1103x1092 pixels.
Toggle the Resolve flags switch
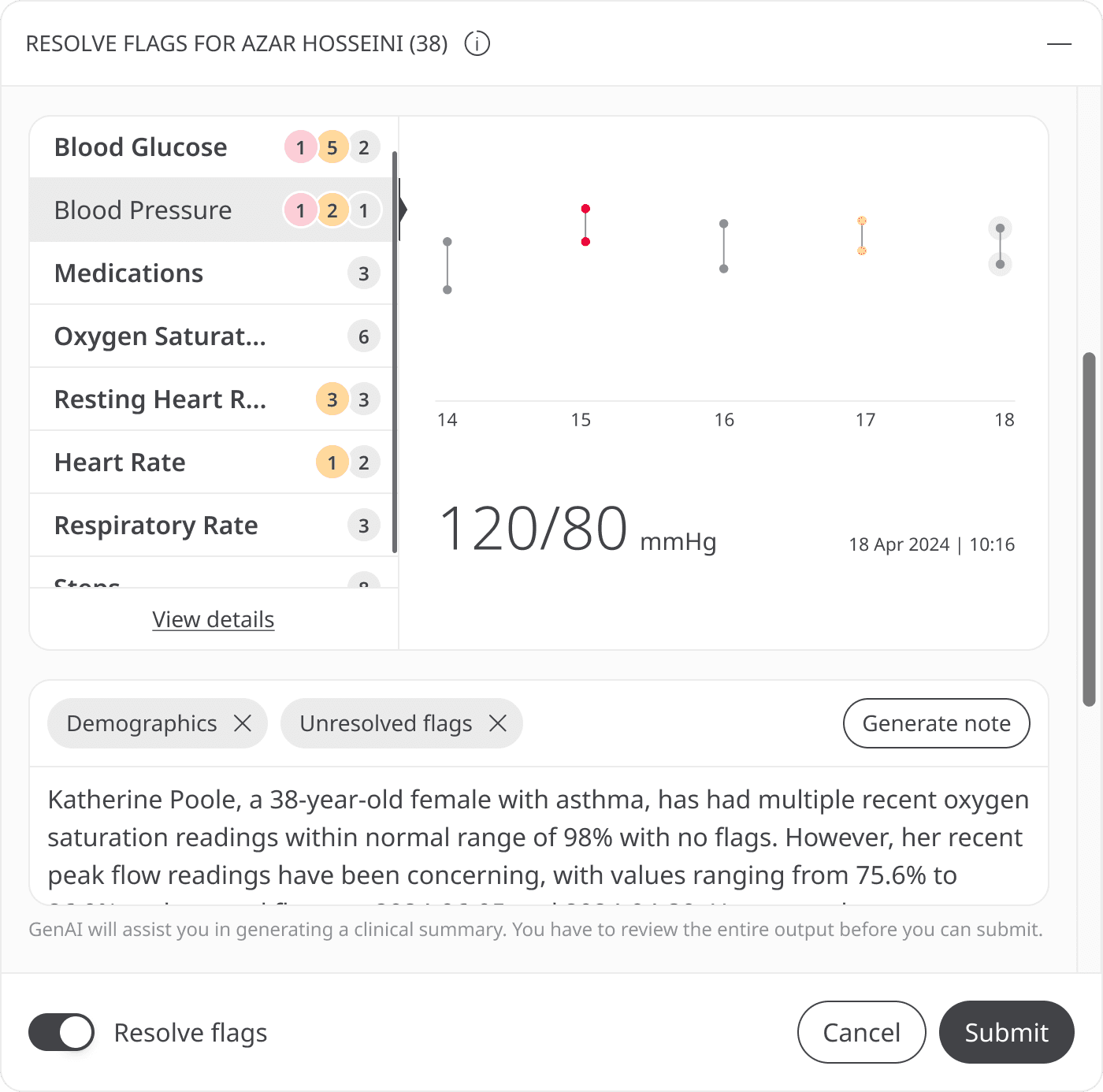point(61,1032)
